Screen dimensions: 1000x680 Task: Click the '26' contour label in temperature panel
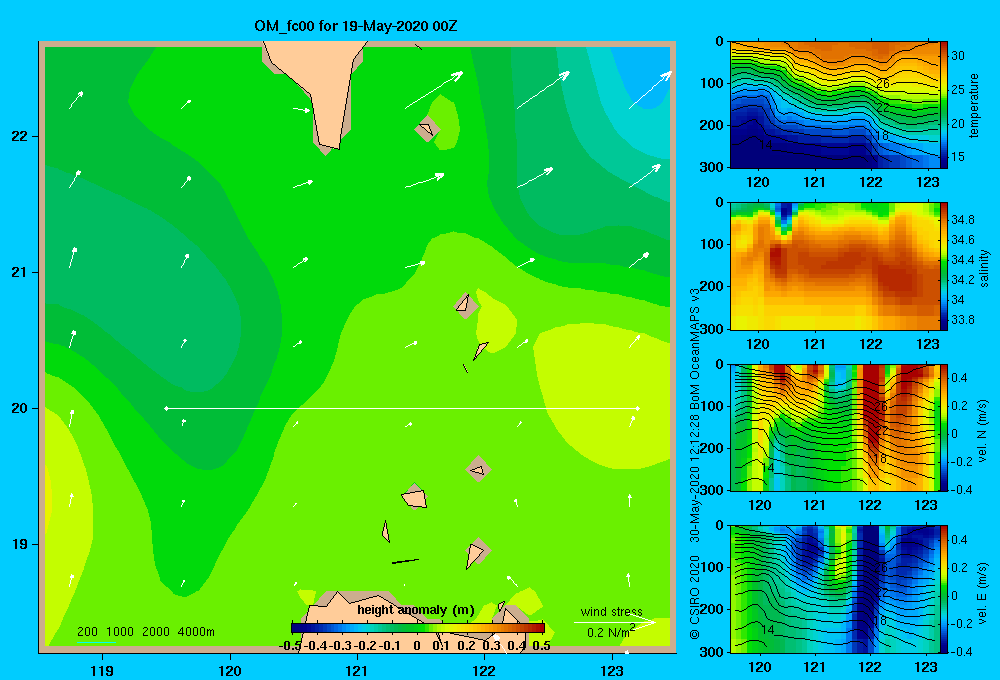pyautogui.click(x=883, y=84)
